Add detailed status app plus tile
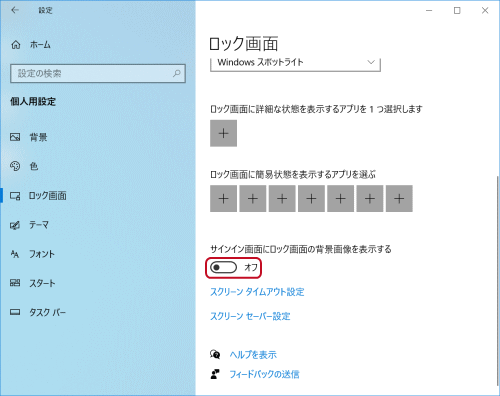500x396 pixels. [x=223, y=133]
